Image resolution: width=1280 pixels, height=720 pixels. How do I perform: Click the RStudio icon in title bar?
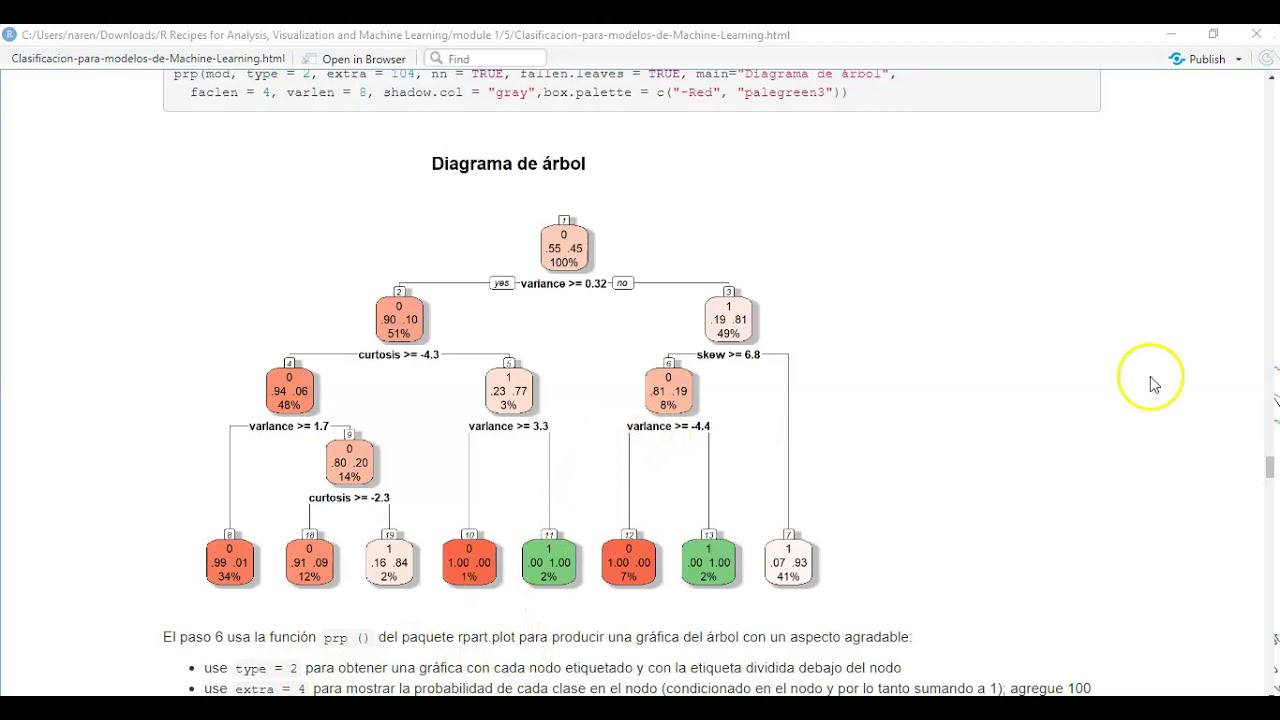pyautogui.click(x=10, y=34)
